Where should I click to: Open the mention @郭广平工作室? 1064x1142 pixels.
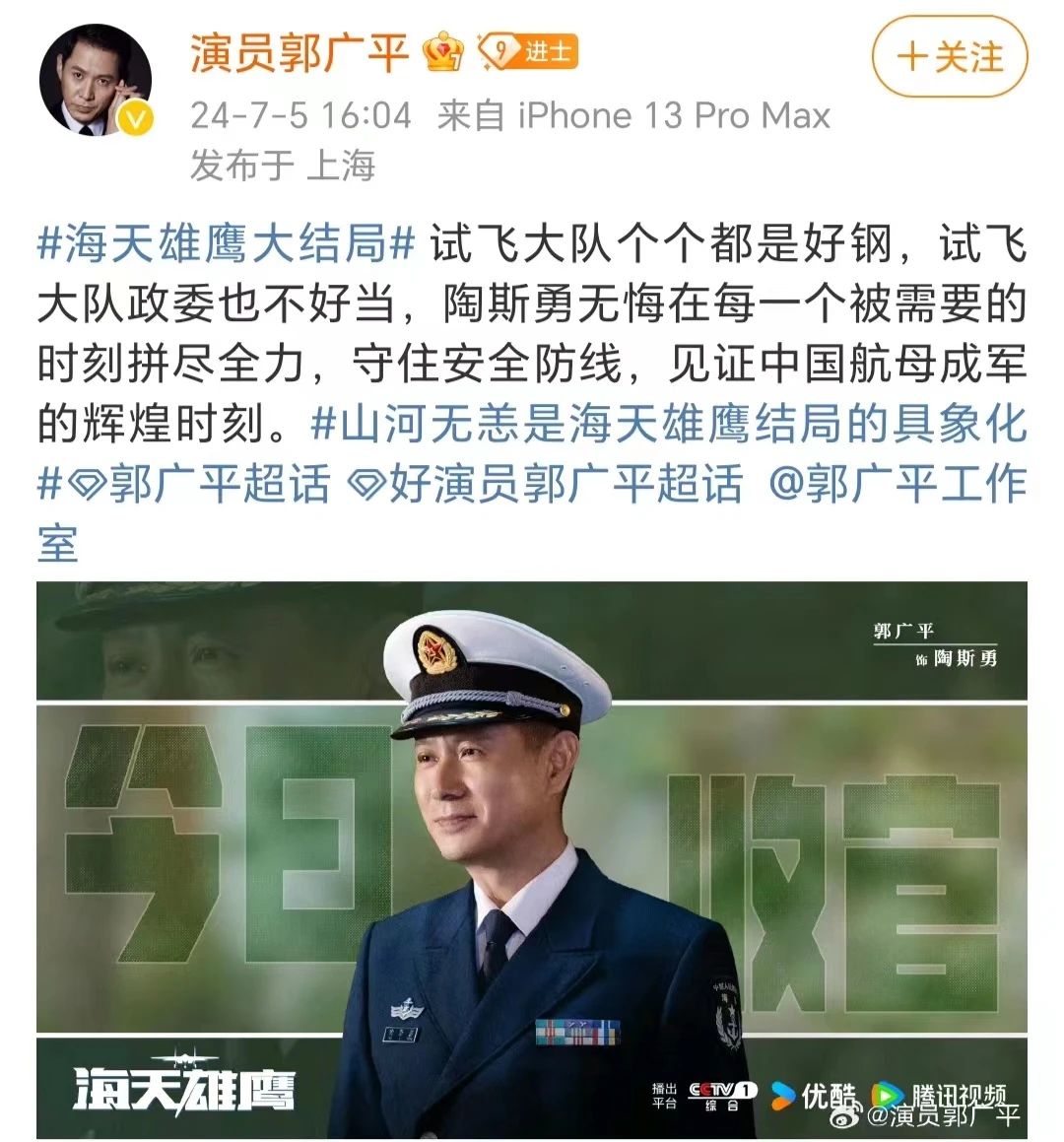(532, 513)
